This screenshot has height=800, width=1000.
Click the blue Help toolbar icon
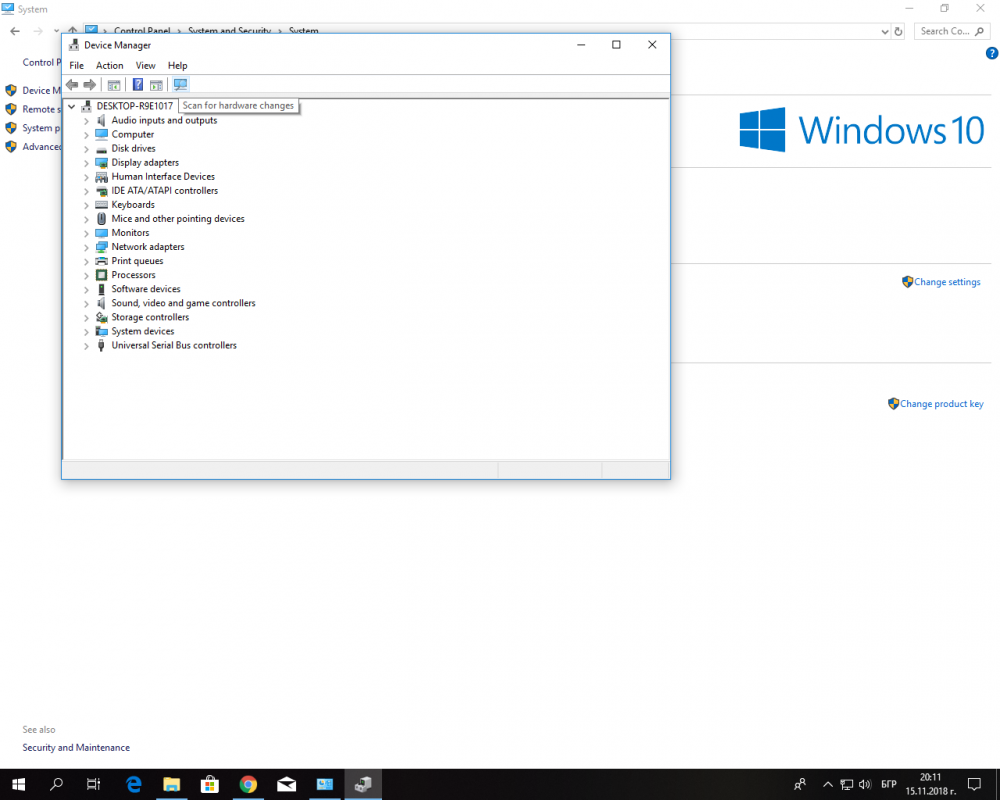pos(138,85)
